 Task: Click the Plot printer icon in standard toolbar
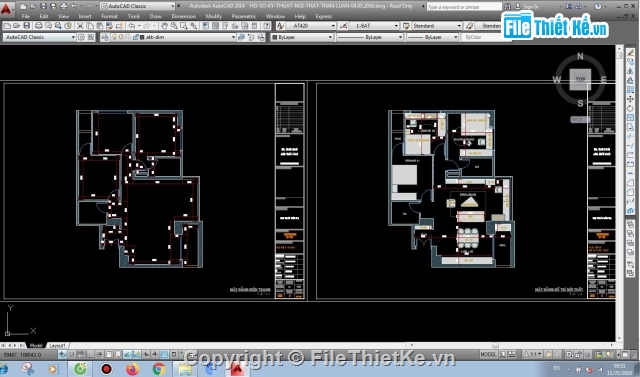coord(38,26)
